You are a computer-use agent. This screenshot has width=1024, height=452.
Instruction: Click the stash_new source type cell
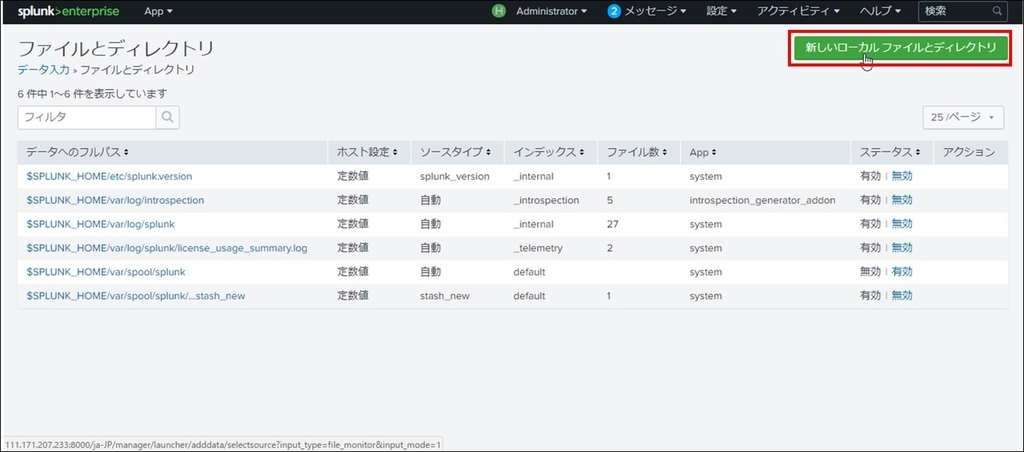(x=444, y=296)
